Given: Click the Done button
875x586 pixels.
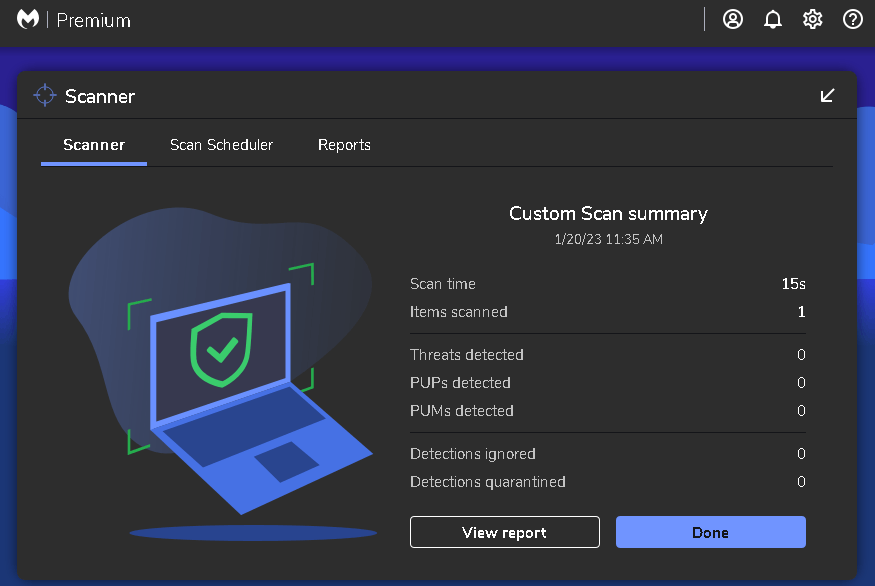Looking at the screenshot, I should point(710,532).
